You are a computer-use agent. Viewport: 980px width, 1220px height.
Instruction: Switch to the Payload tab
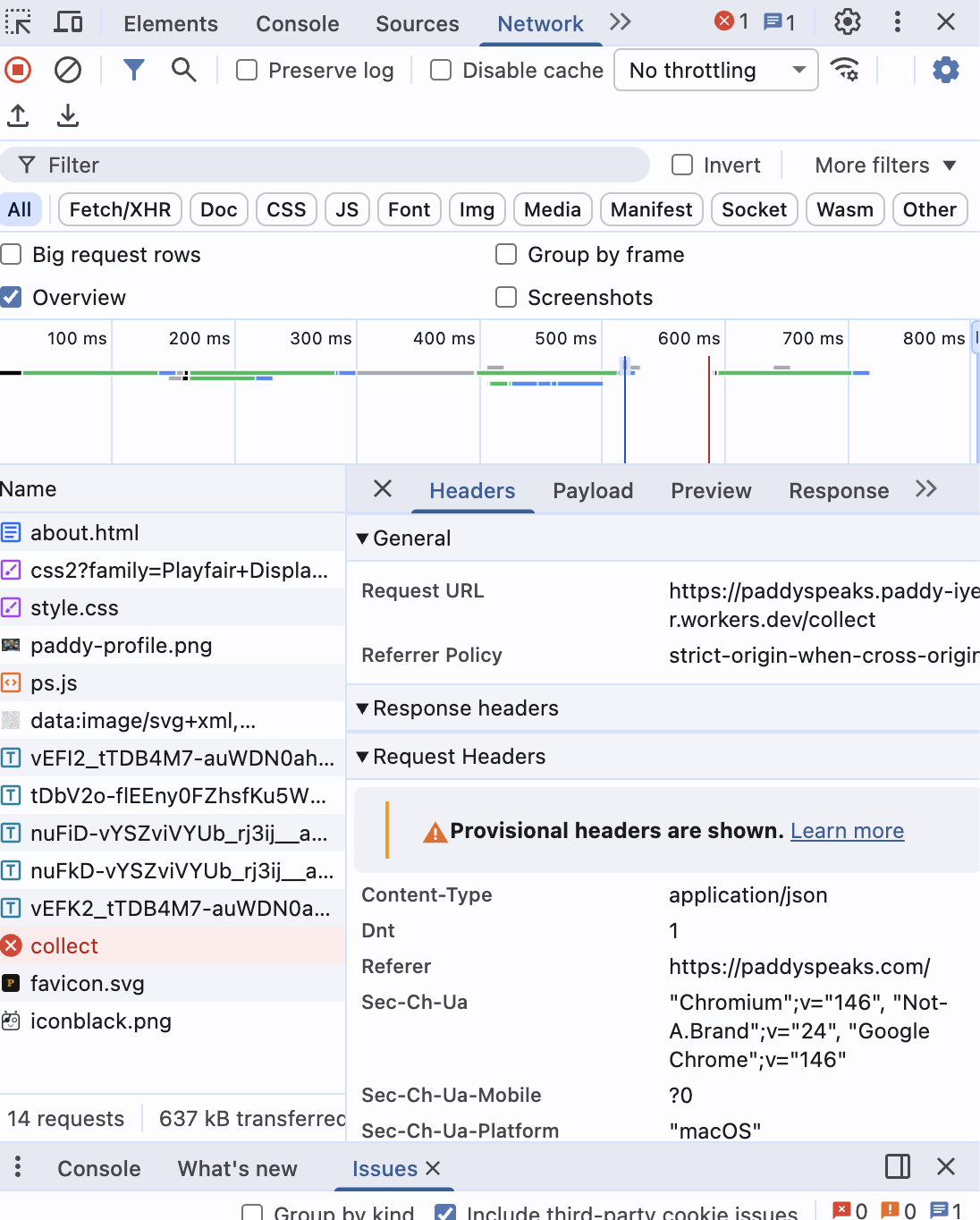point(593,490)
